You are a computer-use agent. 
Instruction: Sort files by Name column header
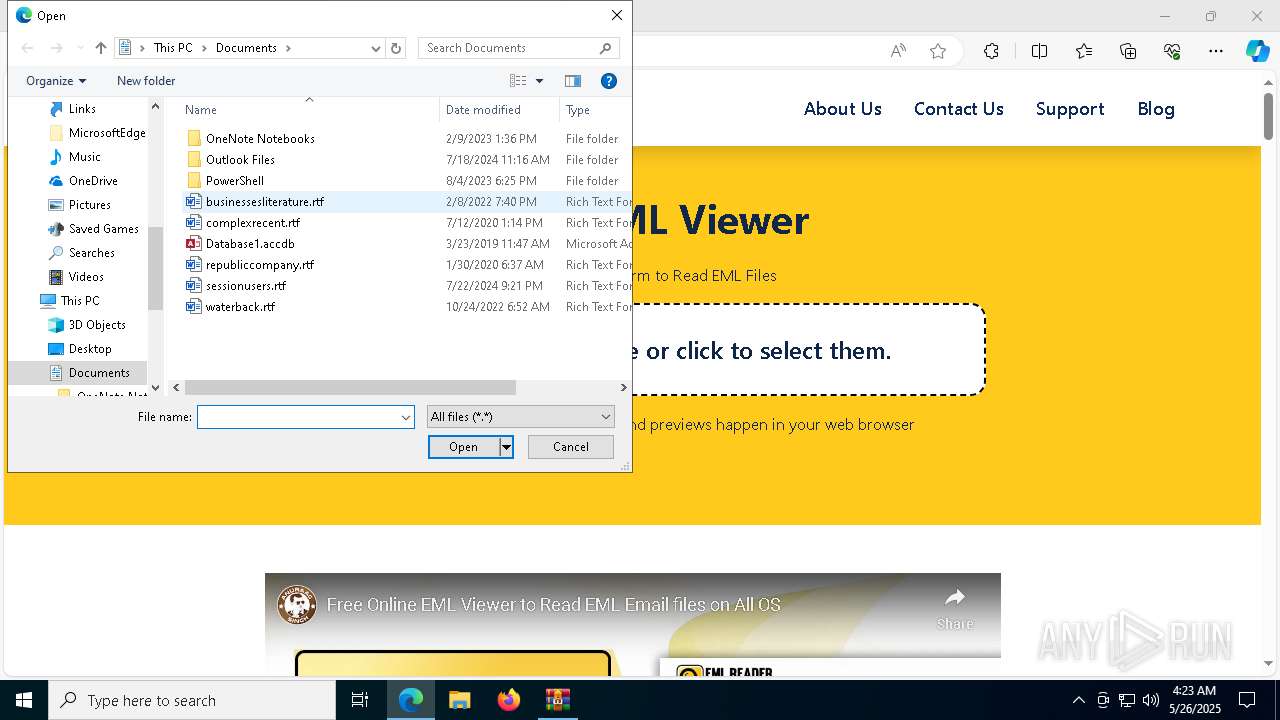(309, 110)
